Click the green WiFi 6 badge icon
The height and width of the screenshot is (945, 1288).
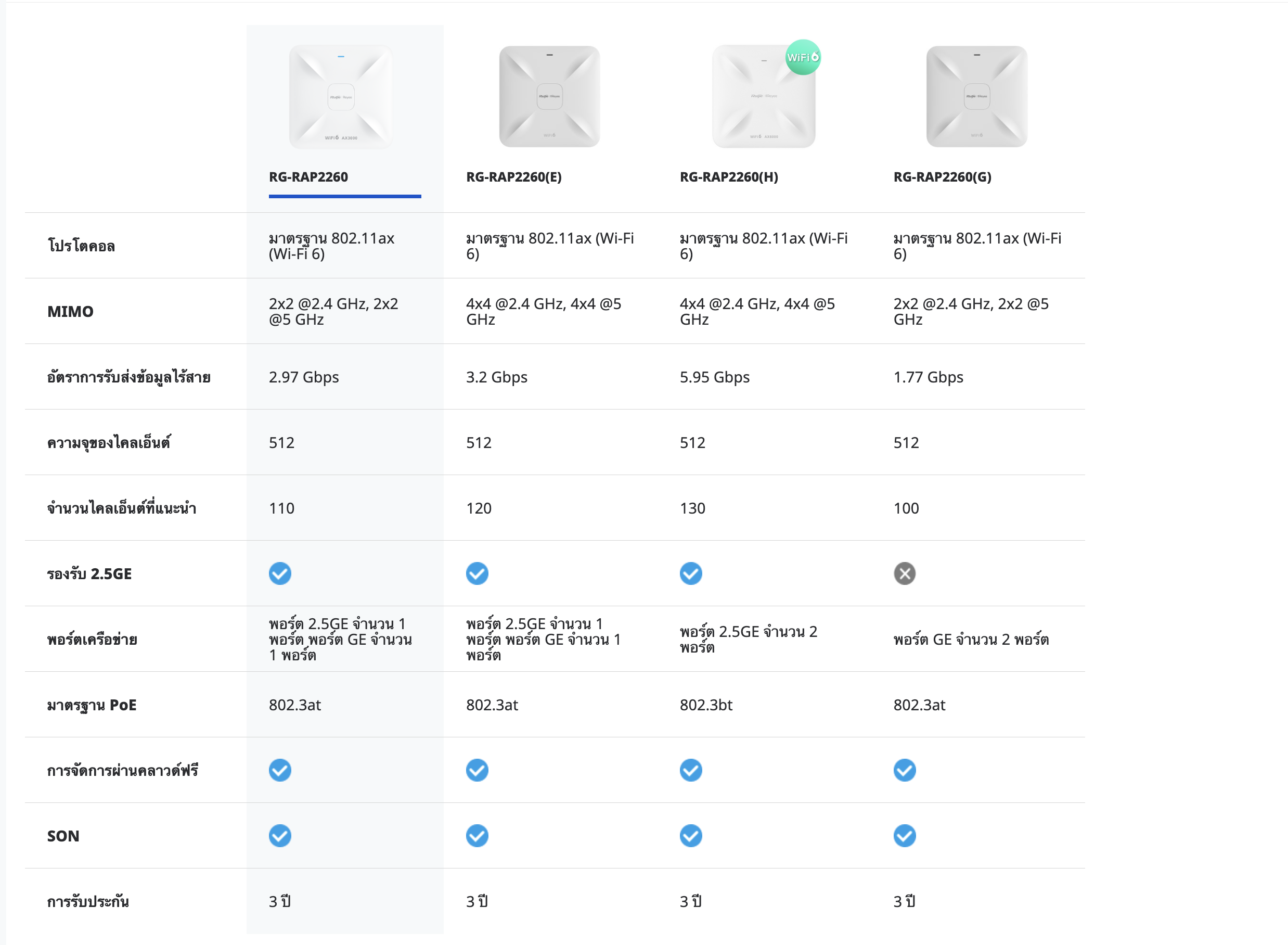pyautogui.click(x=803, y=57)
